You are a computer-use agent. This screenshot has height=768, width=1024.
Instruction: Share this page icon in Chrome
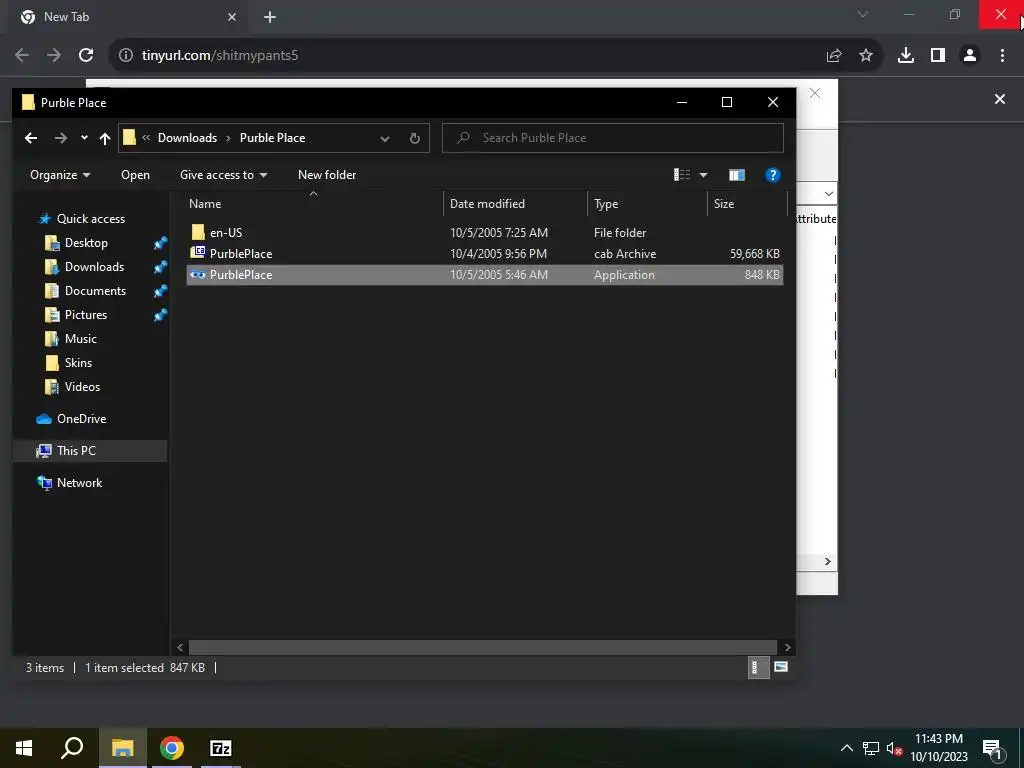[834, 56]
